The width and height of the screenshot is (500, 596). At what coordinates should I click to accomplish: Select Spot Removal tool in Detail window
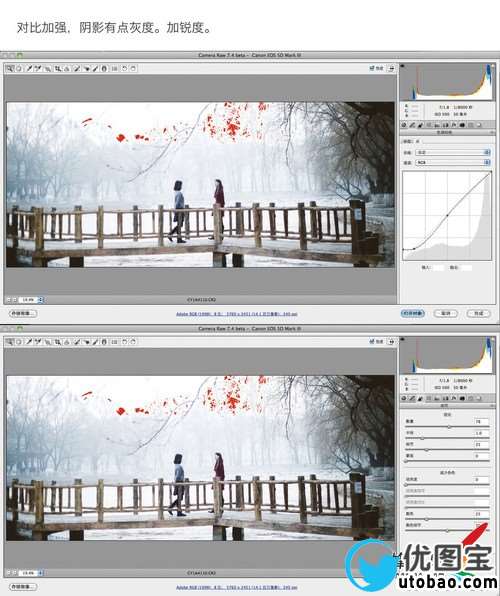77,342
